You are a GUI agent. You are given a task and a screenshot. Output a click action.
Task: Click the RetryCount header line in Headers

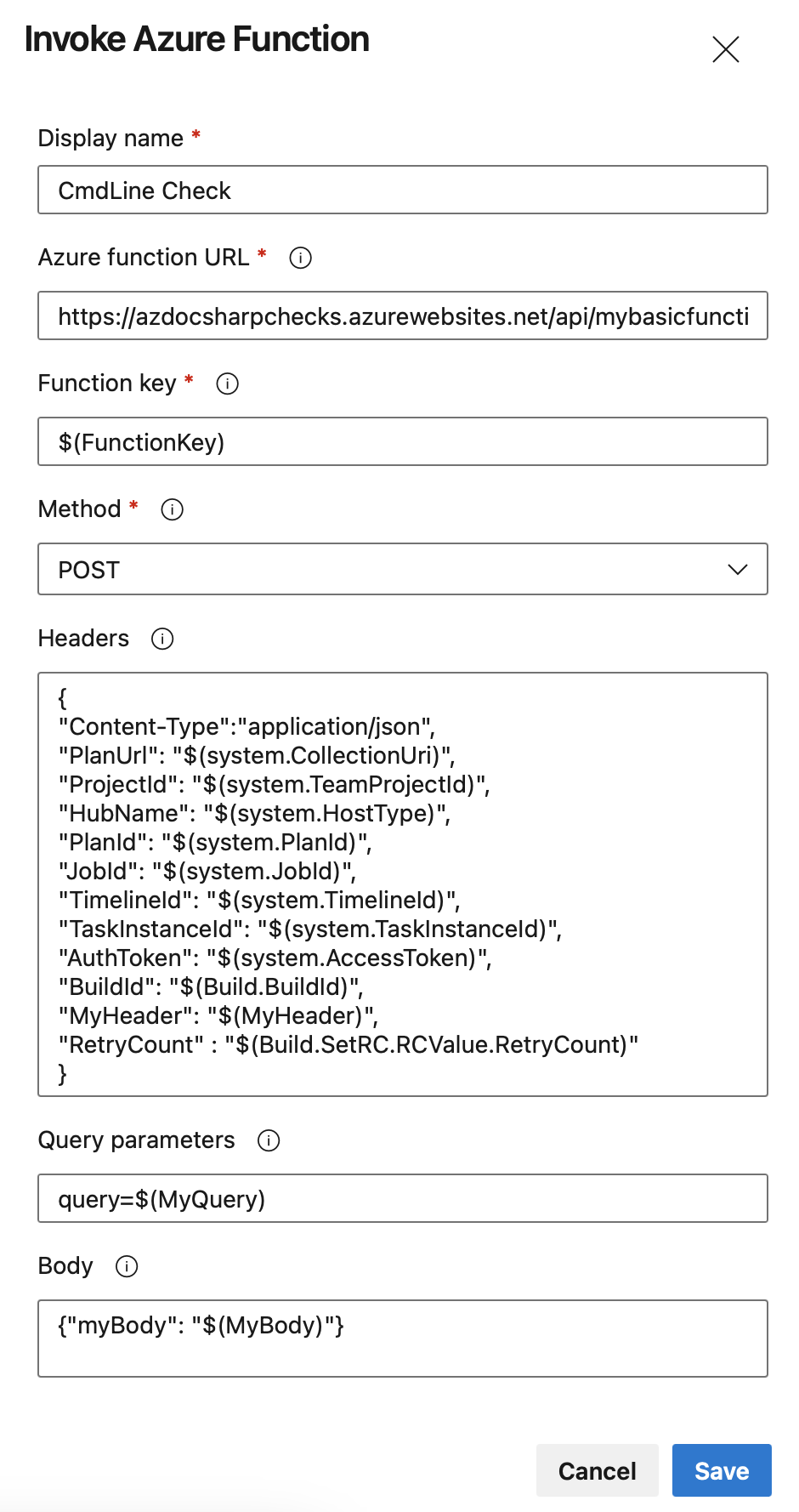348,1044
